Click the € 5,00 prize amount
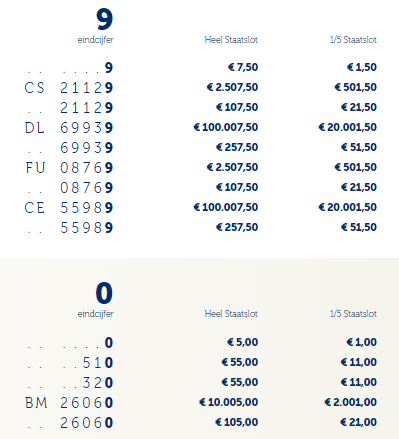399x439 pixels. (243, 342)
